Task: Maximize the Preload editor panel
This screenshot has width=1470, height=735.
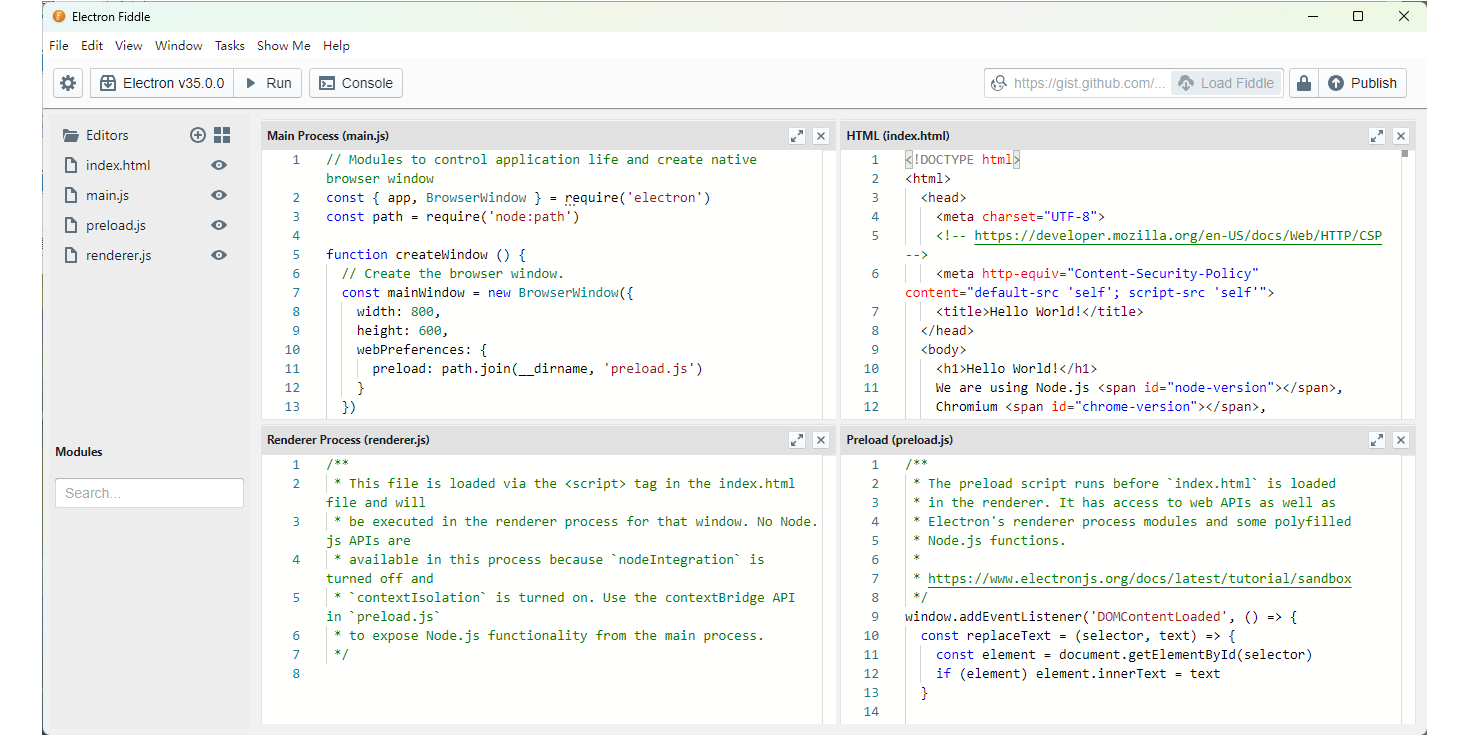Action: pos(1377,439)
